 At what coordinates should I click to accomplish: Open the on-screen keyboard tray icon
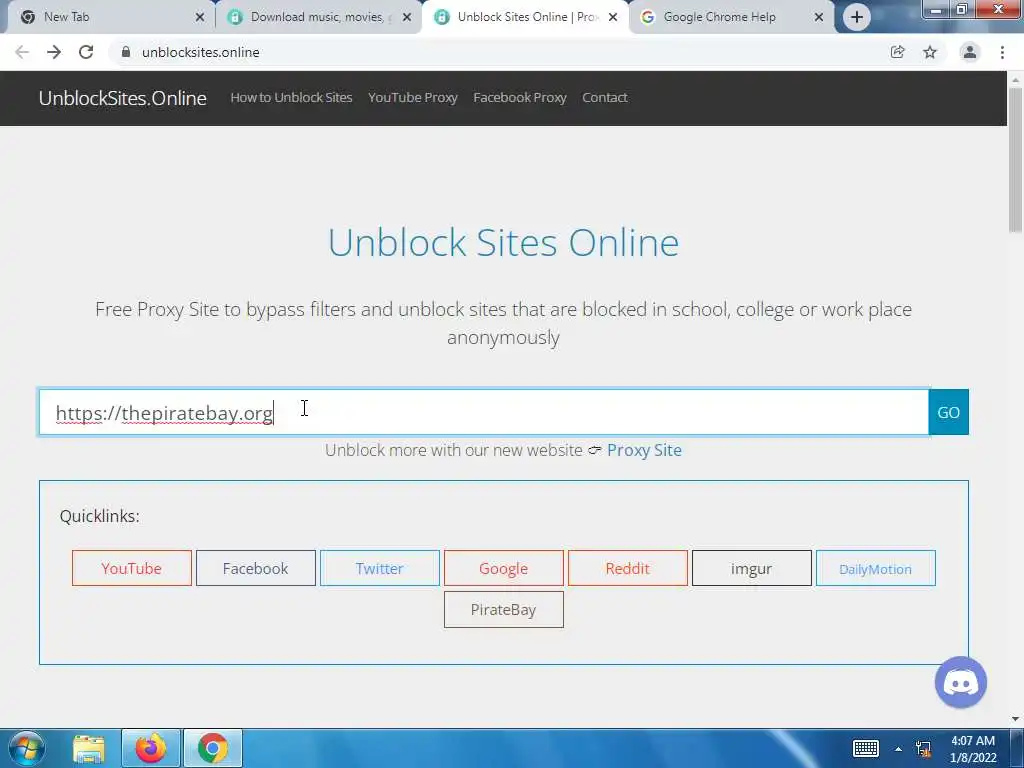(866, 748)
